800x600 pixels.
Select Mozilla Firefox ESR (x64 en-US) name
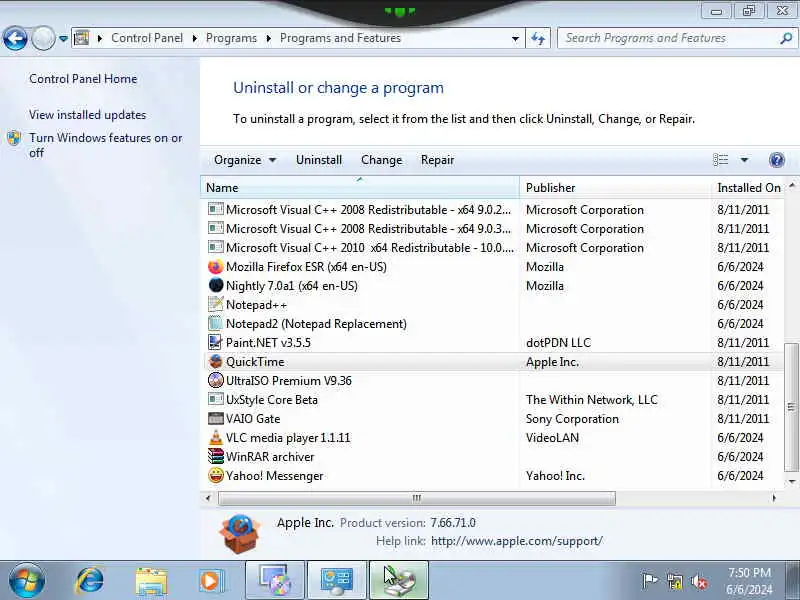[306, 267]
